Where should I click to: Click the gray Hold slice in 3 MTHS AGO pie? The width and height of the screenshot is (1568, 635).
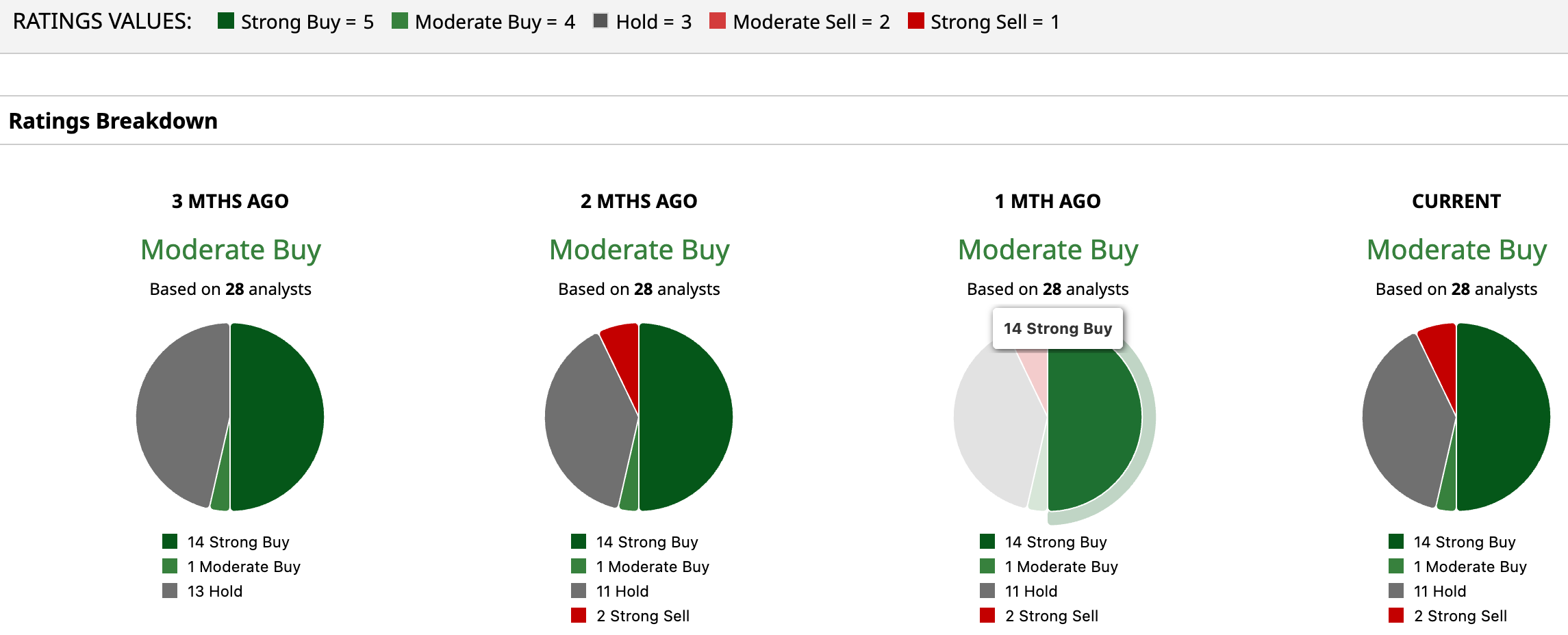[x=181, y=411]
